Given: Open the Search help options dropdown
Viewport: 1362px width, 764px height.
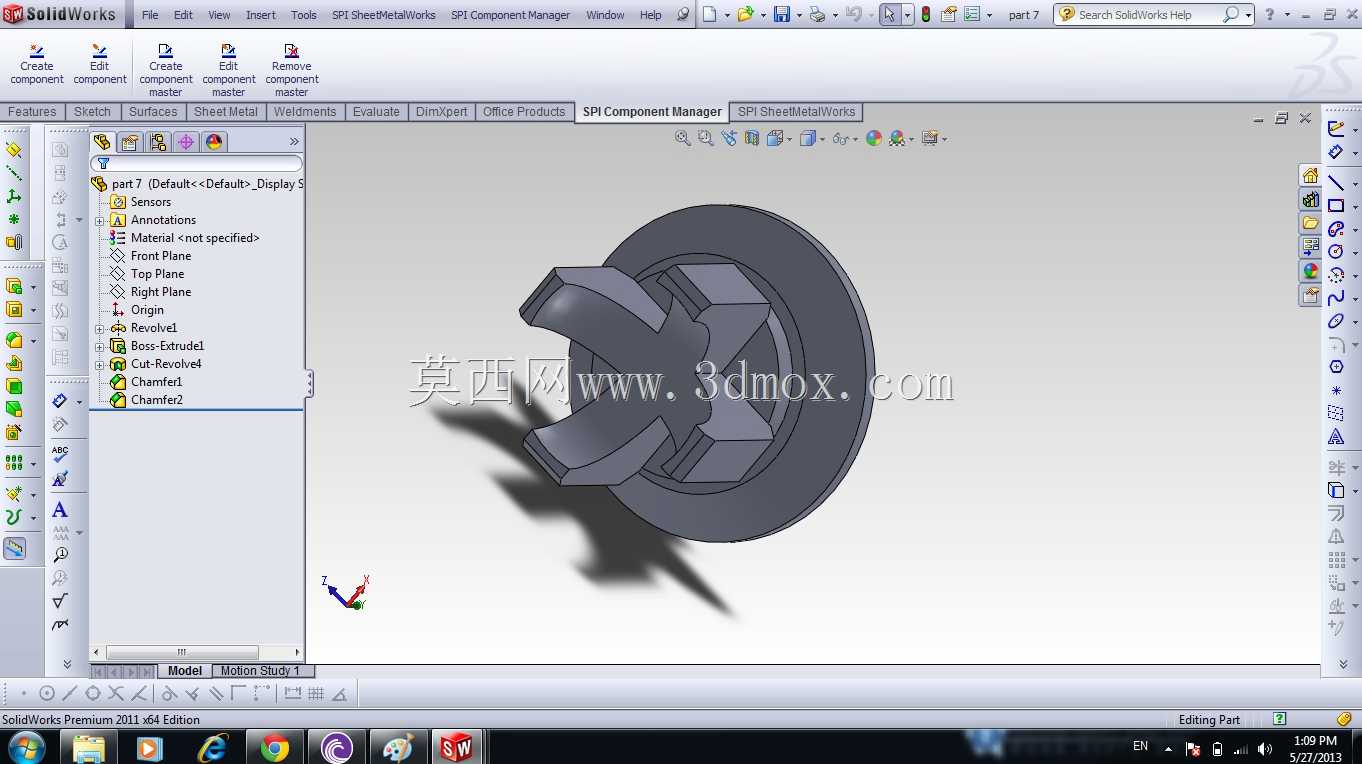Looking at the screenshot, I should 1249,15.
